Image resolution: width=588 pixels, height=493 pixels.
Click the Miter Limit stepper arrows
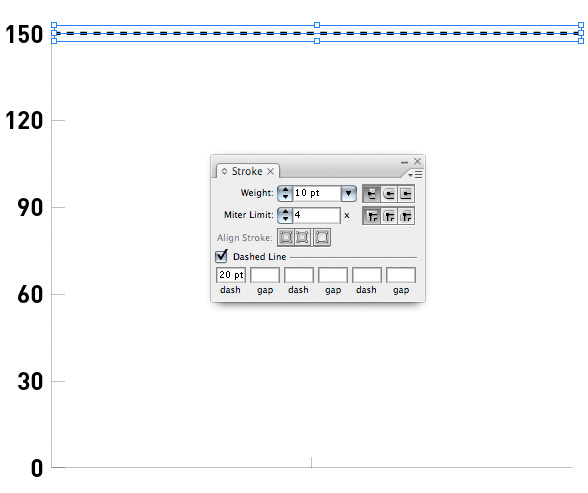click(x=285, y=215)
